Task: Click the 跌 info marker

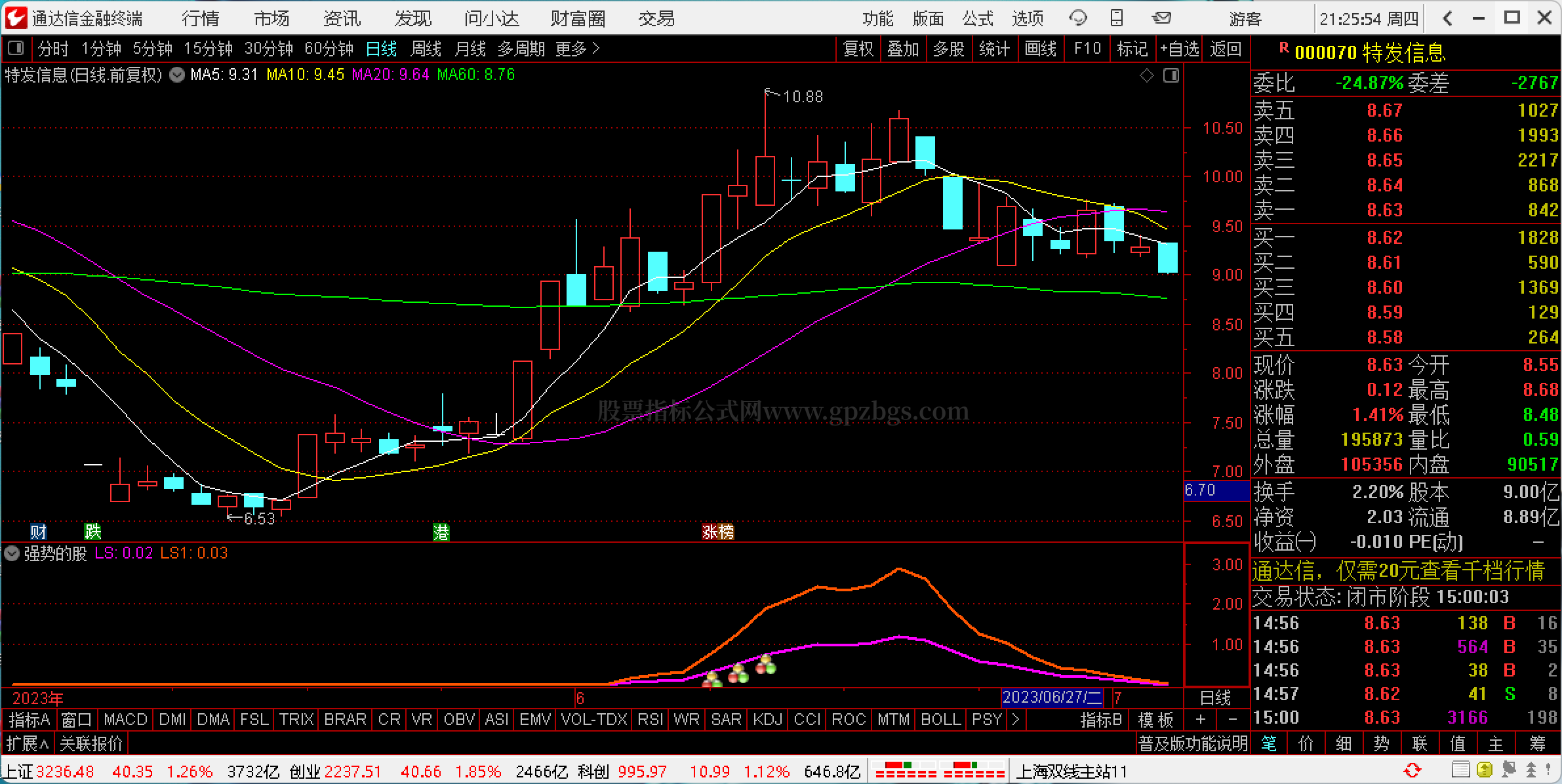Action: 92,532
